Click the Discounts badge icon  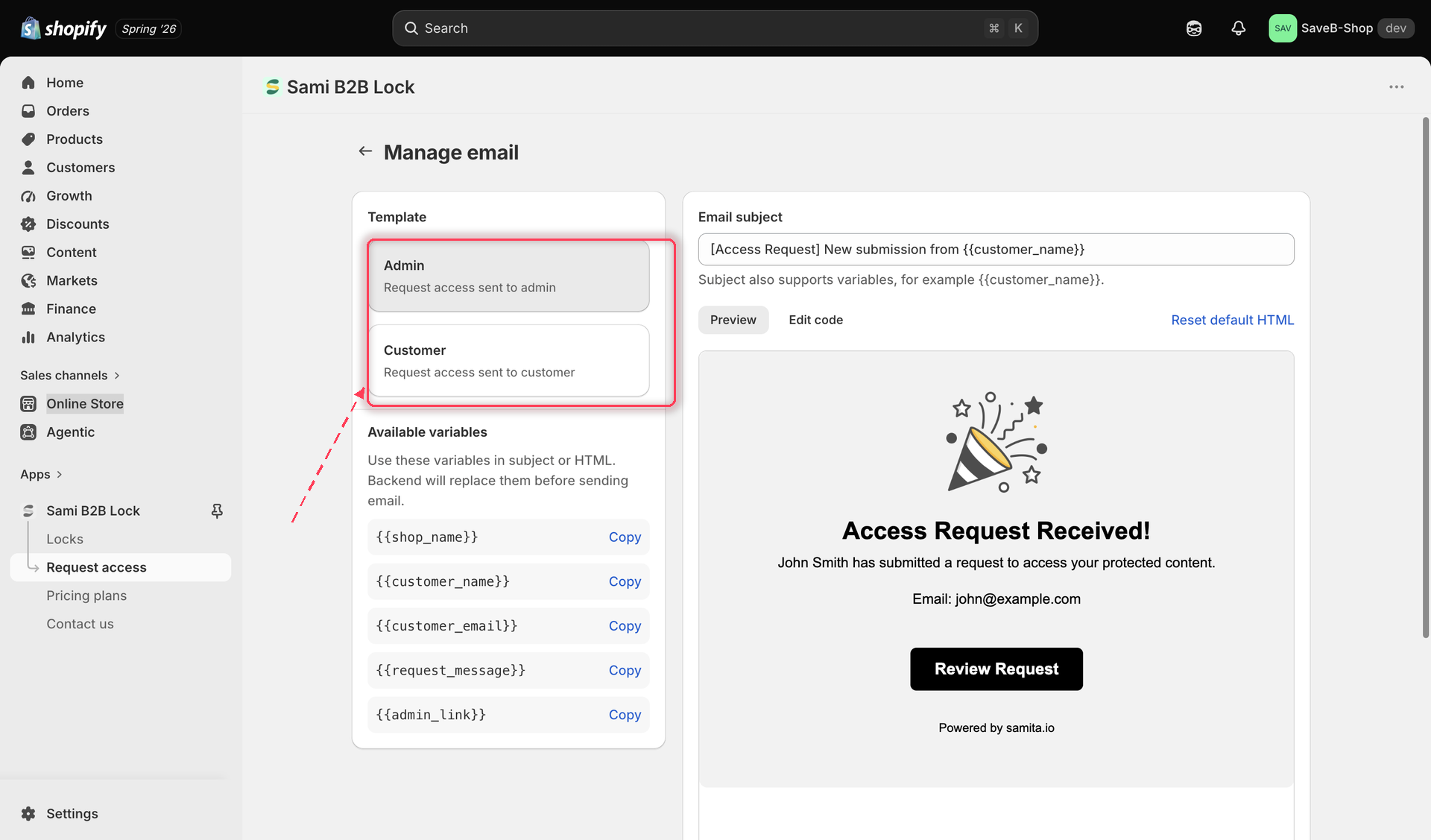click(x=28, y=224)
